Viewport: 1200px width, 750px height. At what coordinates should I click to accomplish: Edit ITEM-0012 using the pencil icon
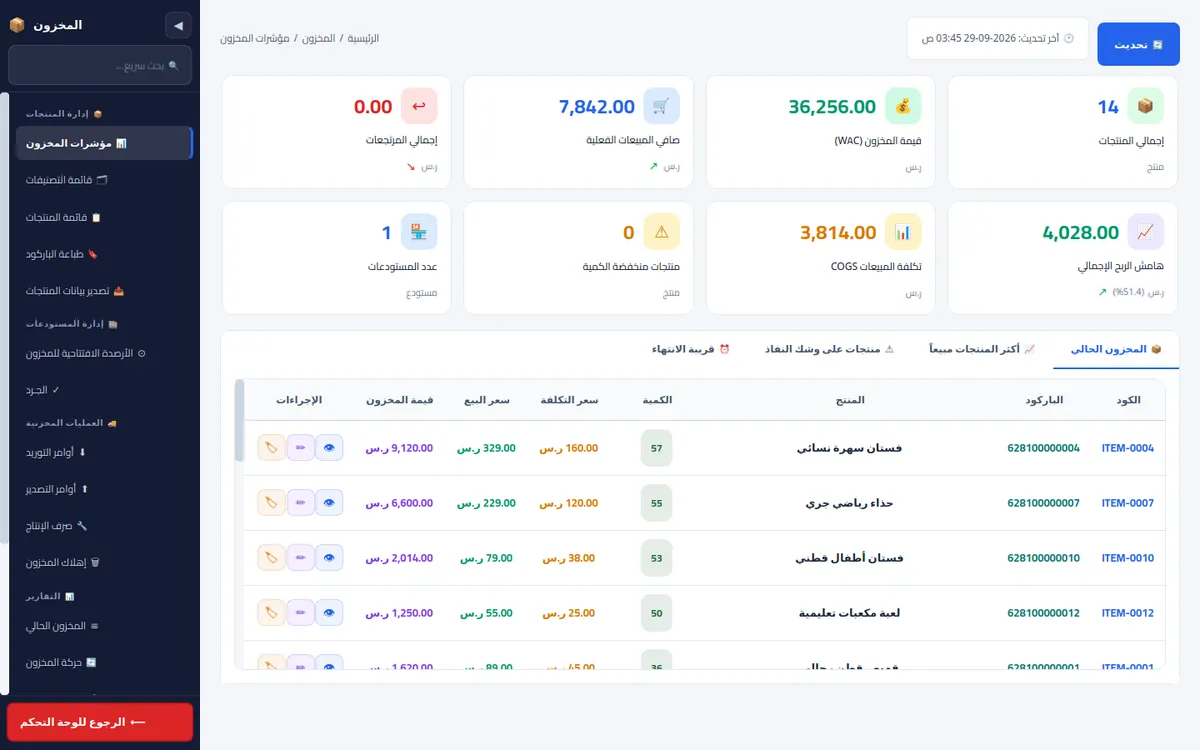[x=300, y=613]
